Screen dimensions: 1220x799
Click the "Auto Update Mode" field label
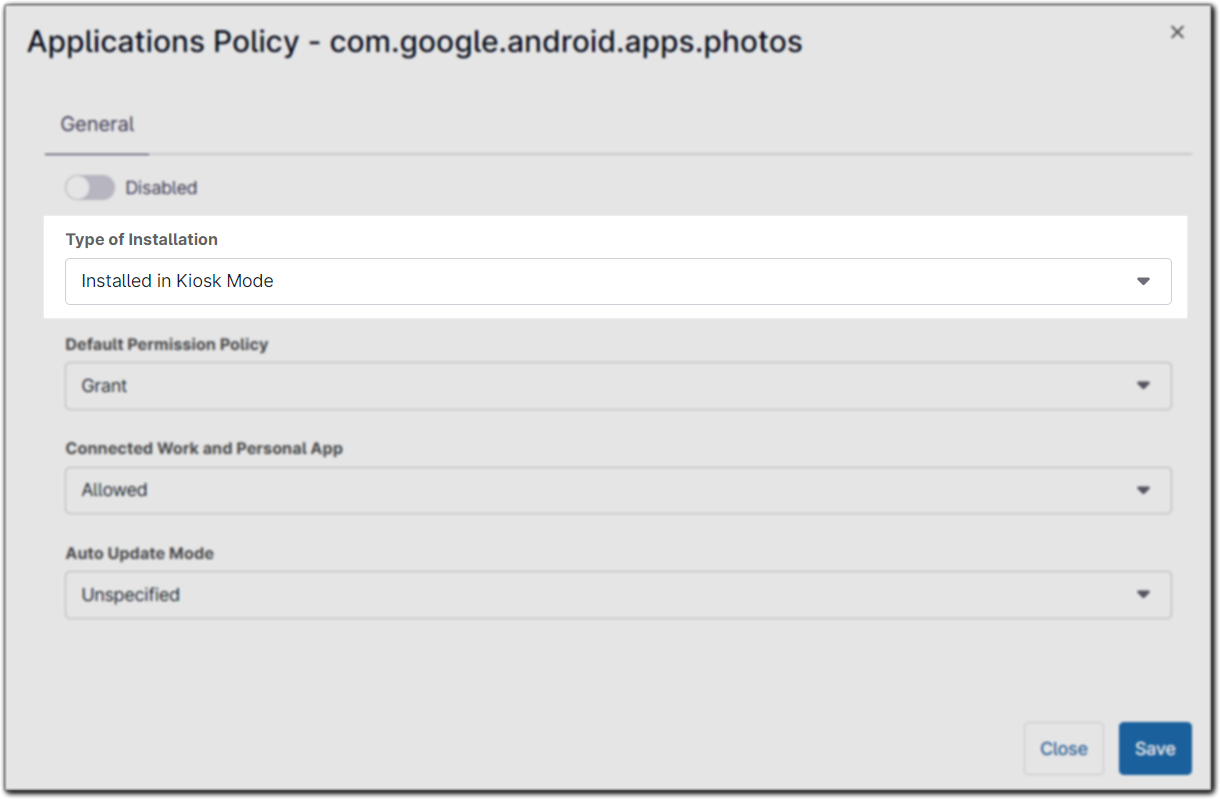pyautogui.click(x=140, y=553)
